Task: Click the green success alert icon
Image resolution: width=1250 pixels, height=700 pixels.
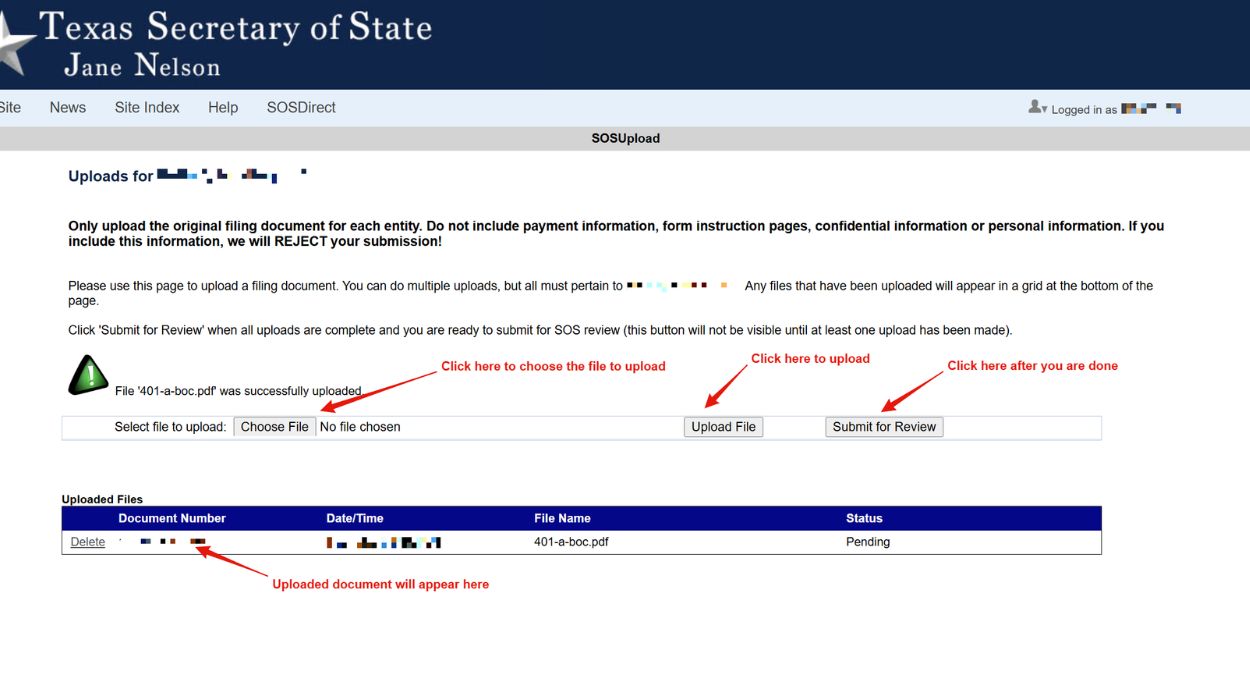Action: pyautogui.click(x=88, y=375)
